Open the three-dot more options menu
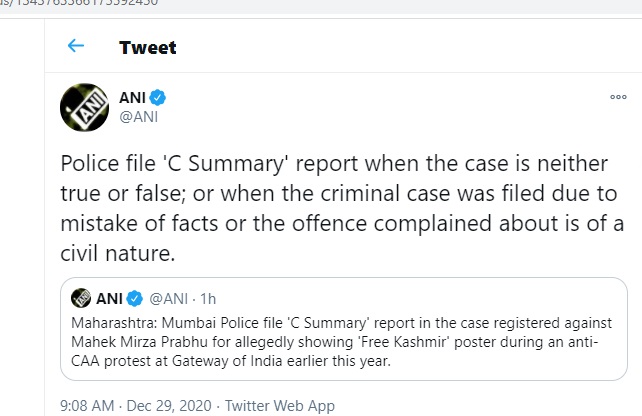 tap(617, 97)
